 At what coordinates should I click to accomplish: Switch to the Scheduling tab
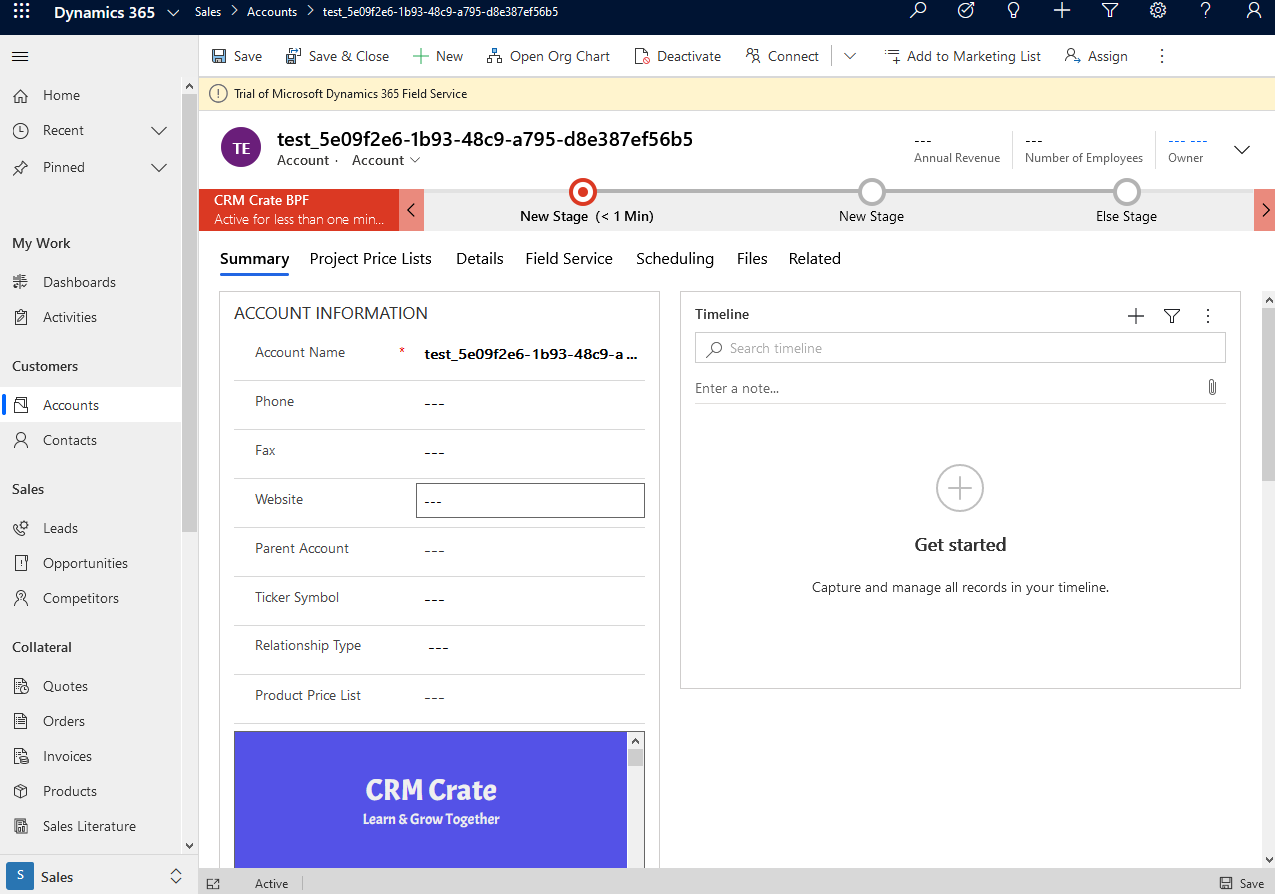point(674,259)
